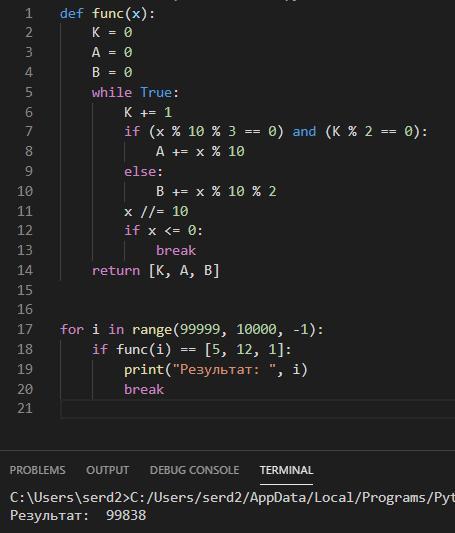Click 'return [K, A, B]' line

156,271
